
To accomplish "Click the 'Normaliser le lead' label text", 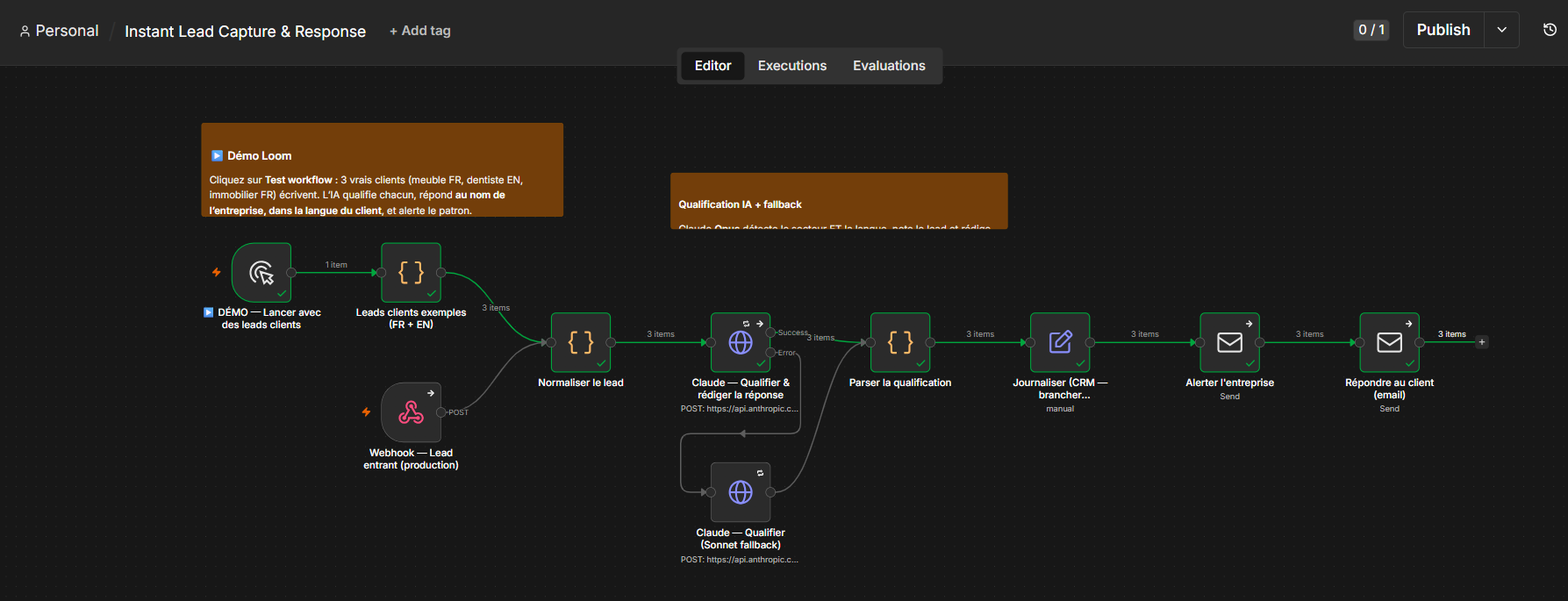I will tap(581, 383).
